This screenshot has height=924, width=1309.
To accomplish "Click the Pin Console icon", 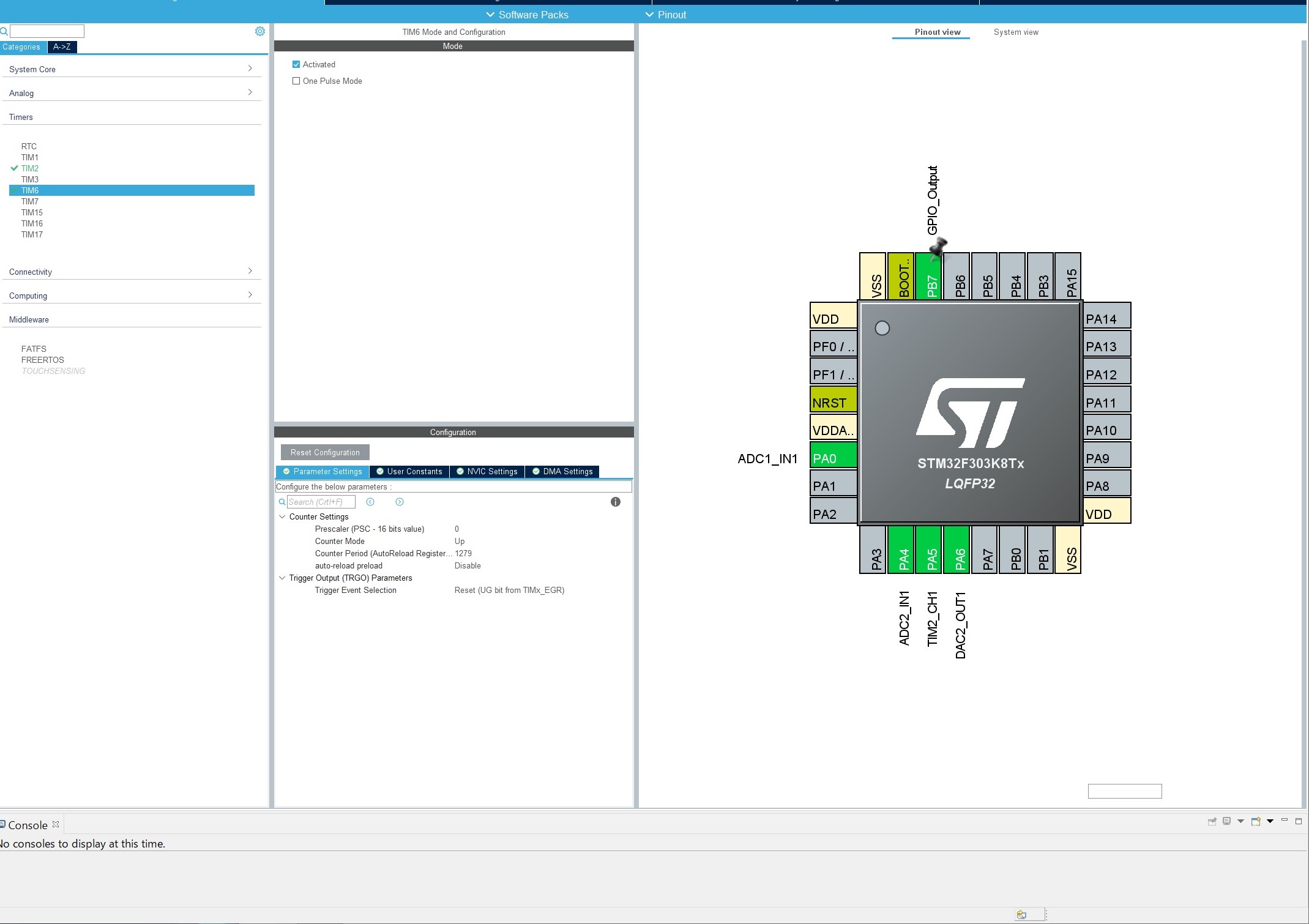I will tap(1211, 821).
